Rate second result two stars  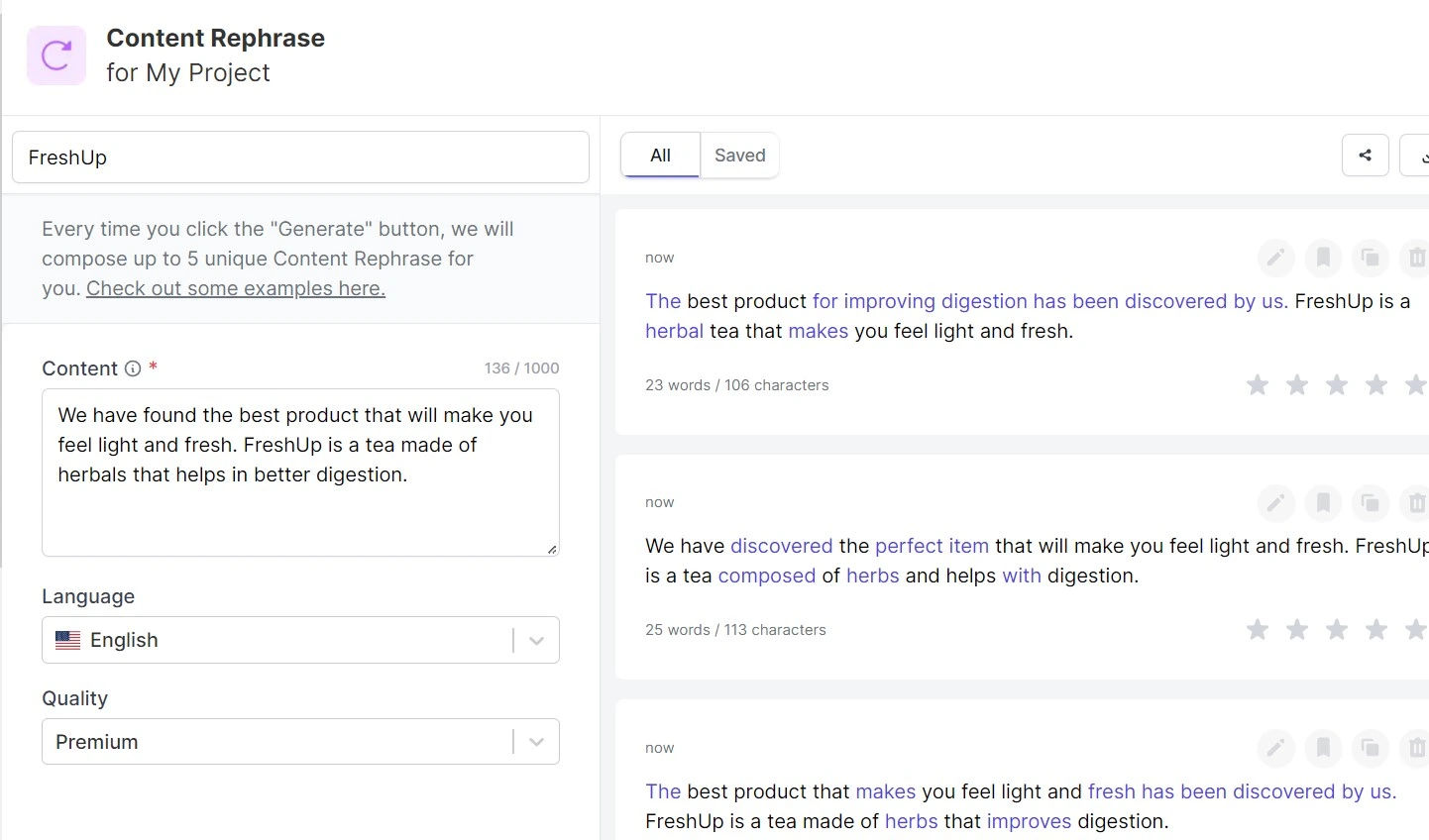(x=1297, y=629)
